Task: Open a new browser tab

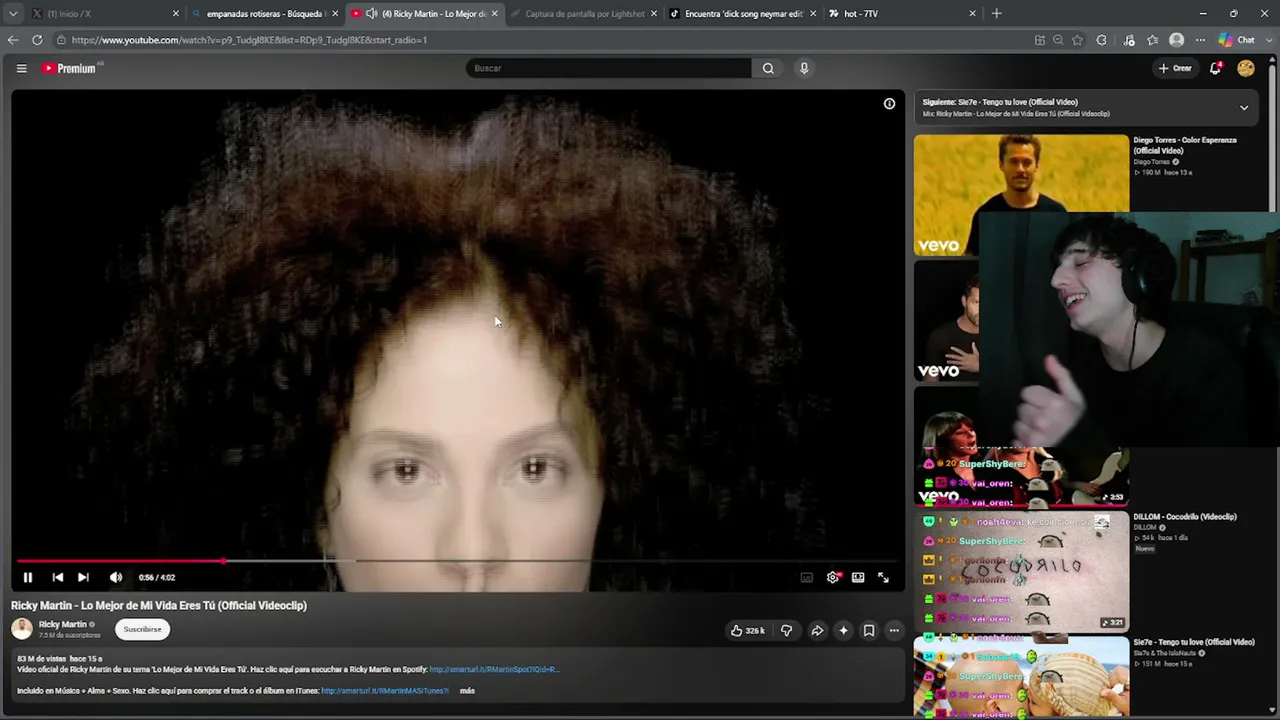Action: tap(996, 14)
